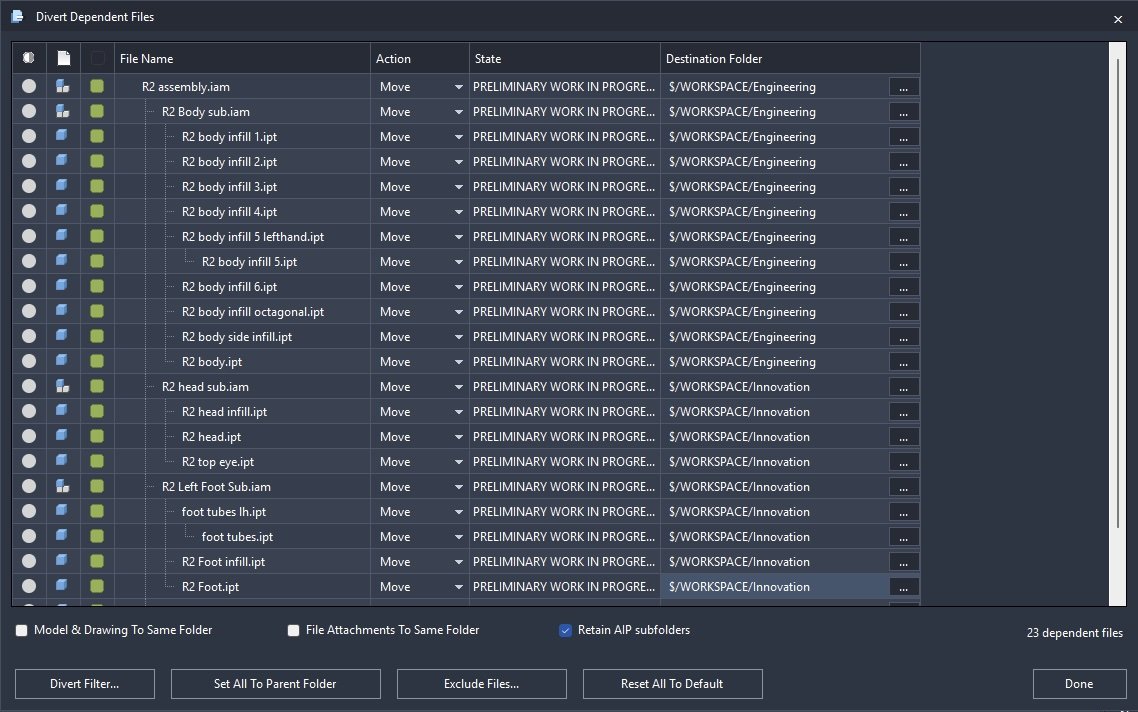Enable File Attachments To Same Folder

(293, 631)
